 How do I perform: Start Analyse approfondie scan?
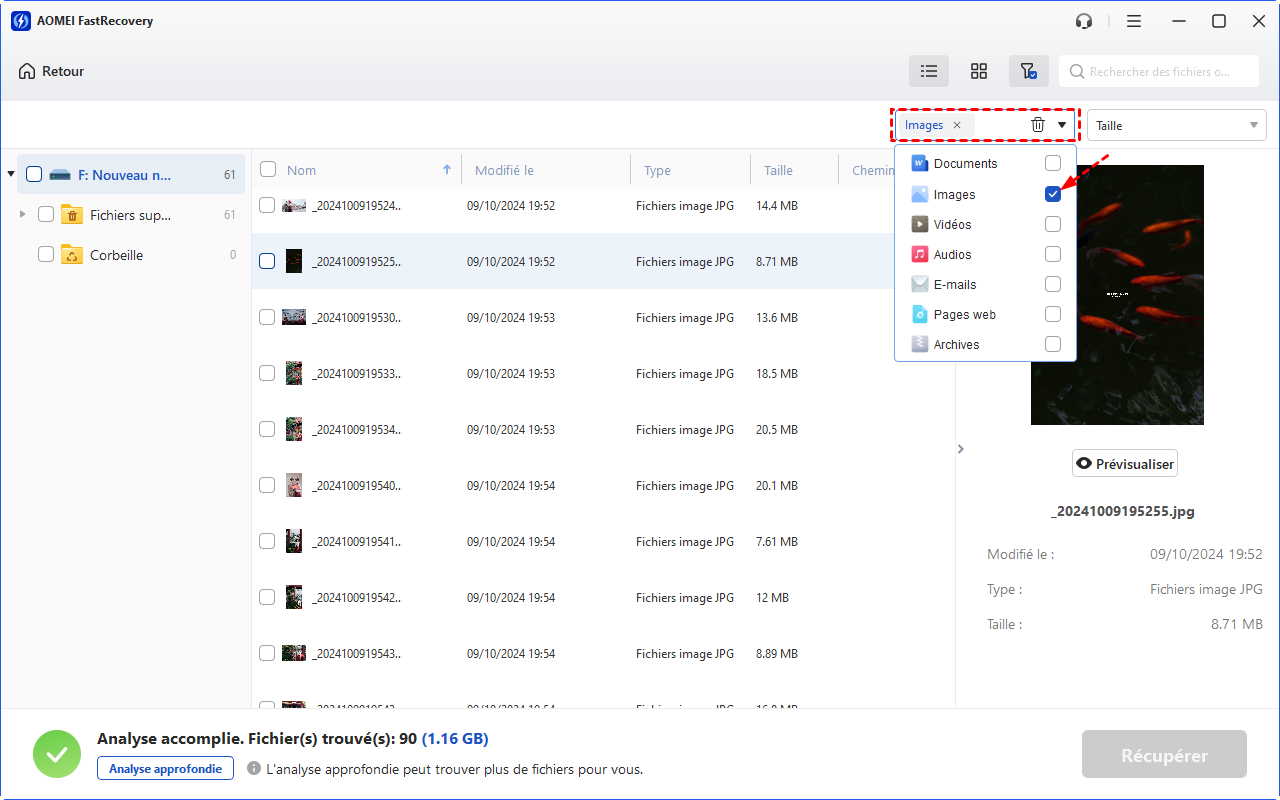165,768
